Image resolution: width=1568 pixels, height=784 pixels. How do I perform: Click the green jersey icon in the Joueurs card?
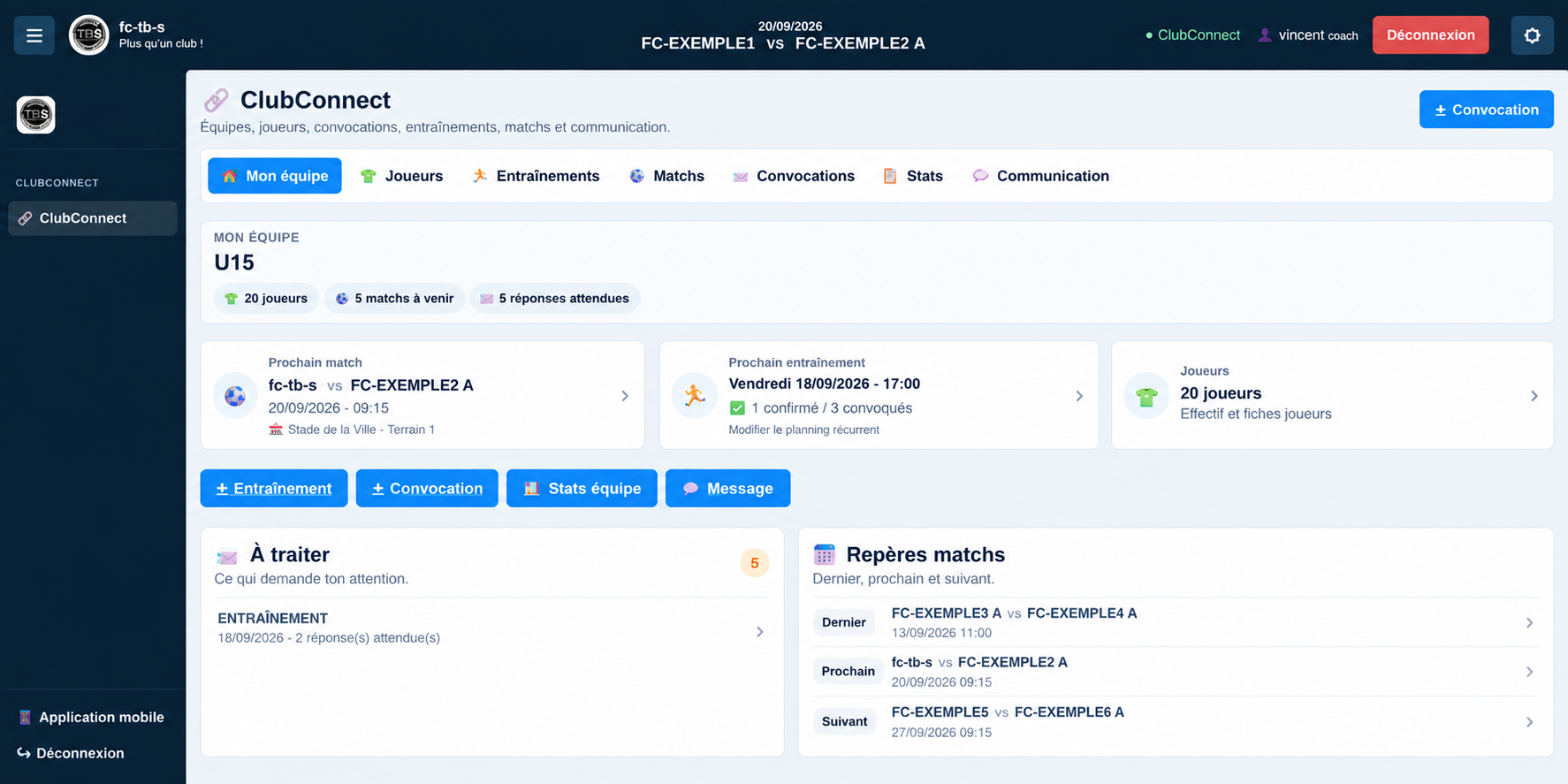(1146, 397)
